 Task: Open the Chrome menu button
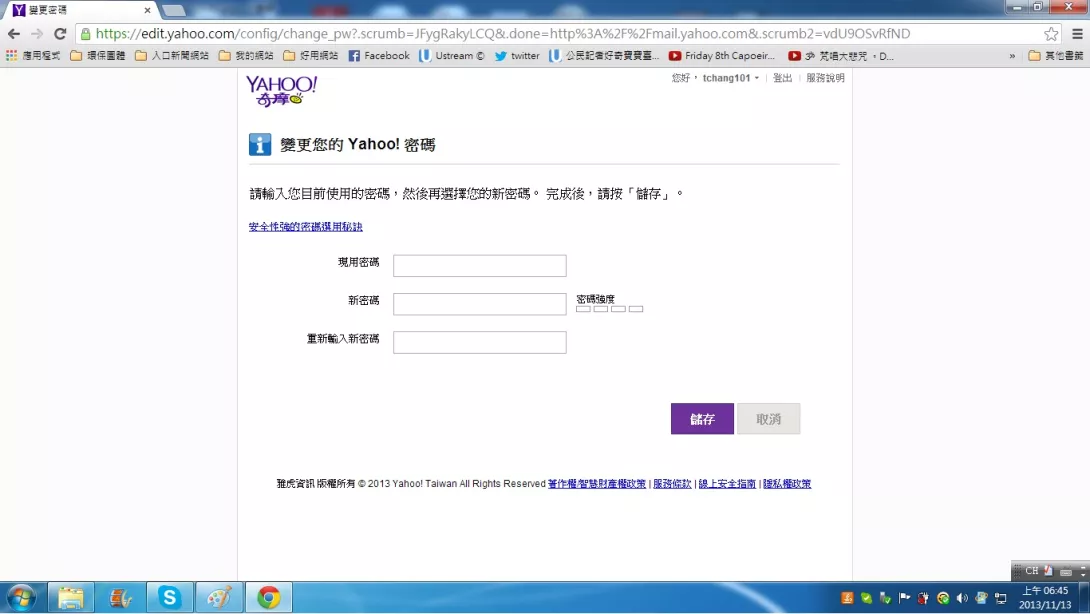click(1077, 33)
